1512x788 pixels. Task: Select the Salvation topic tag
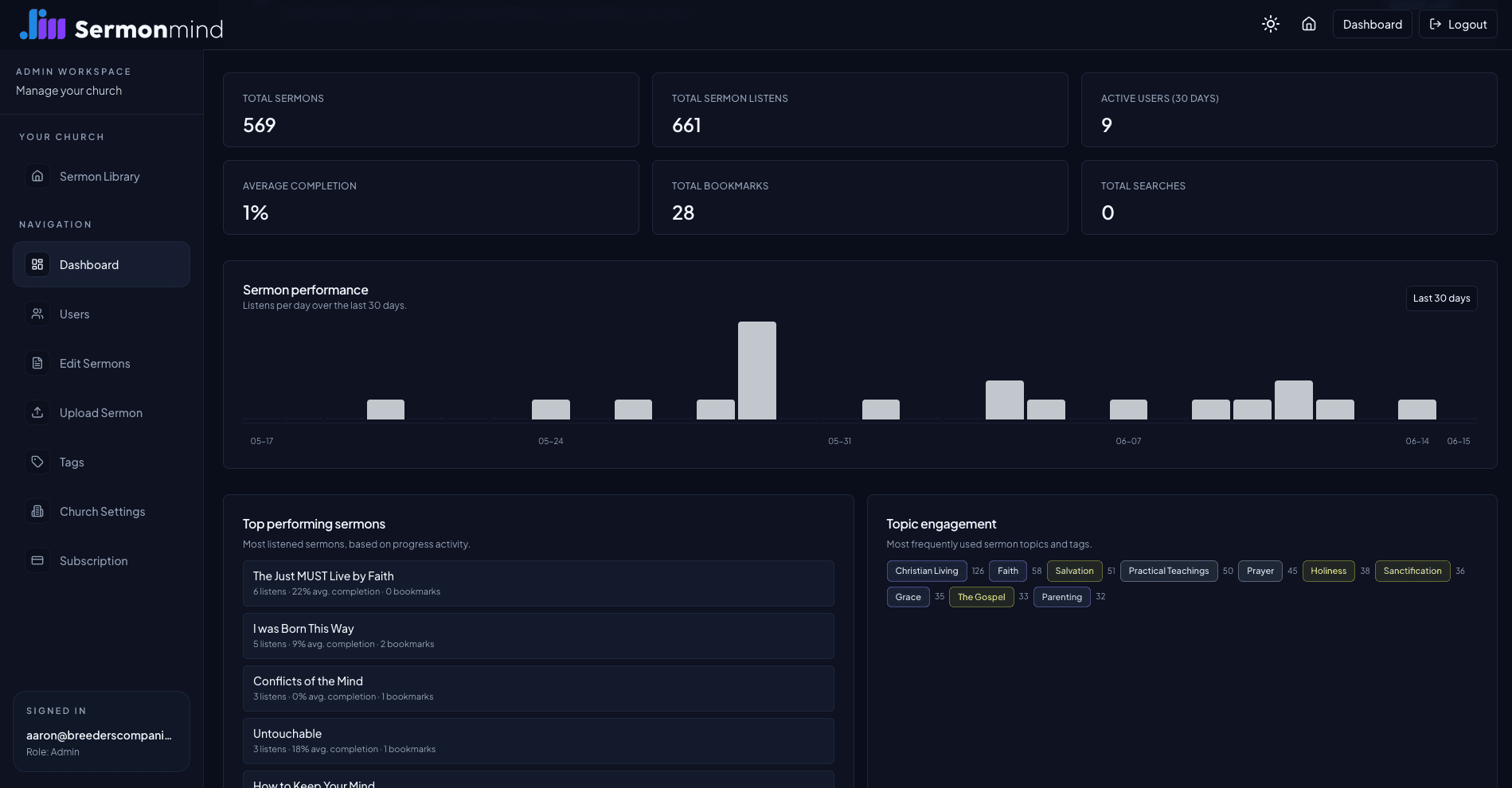[1074, 571]
